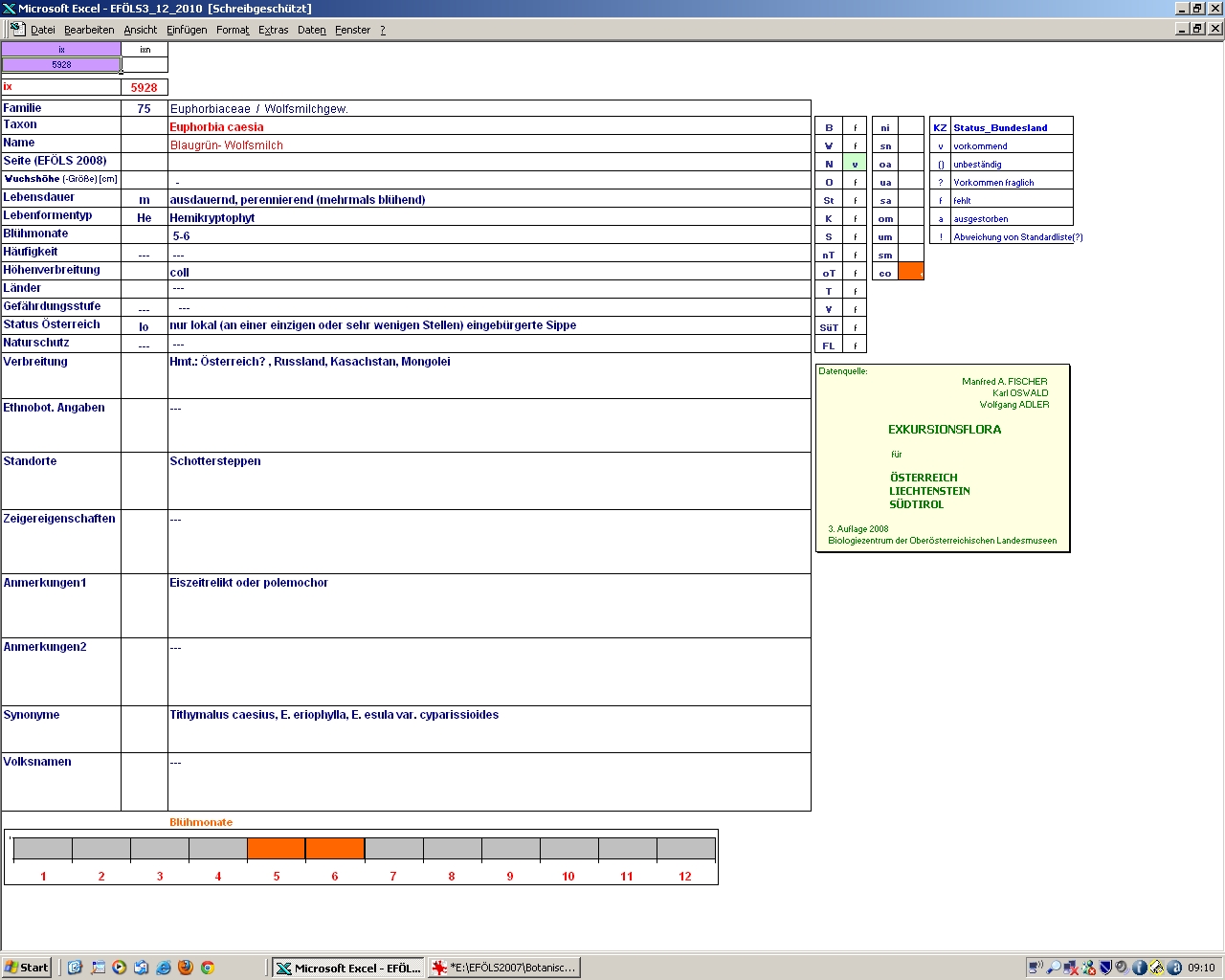Screen dimensions: 1225x980
Task: Select 'Eiszeitrelikt oder polemochor' cell
Action: (489, 606)
